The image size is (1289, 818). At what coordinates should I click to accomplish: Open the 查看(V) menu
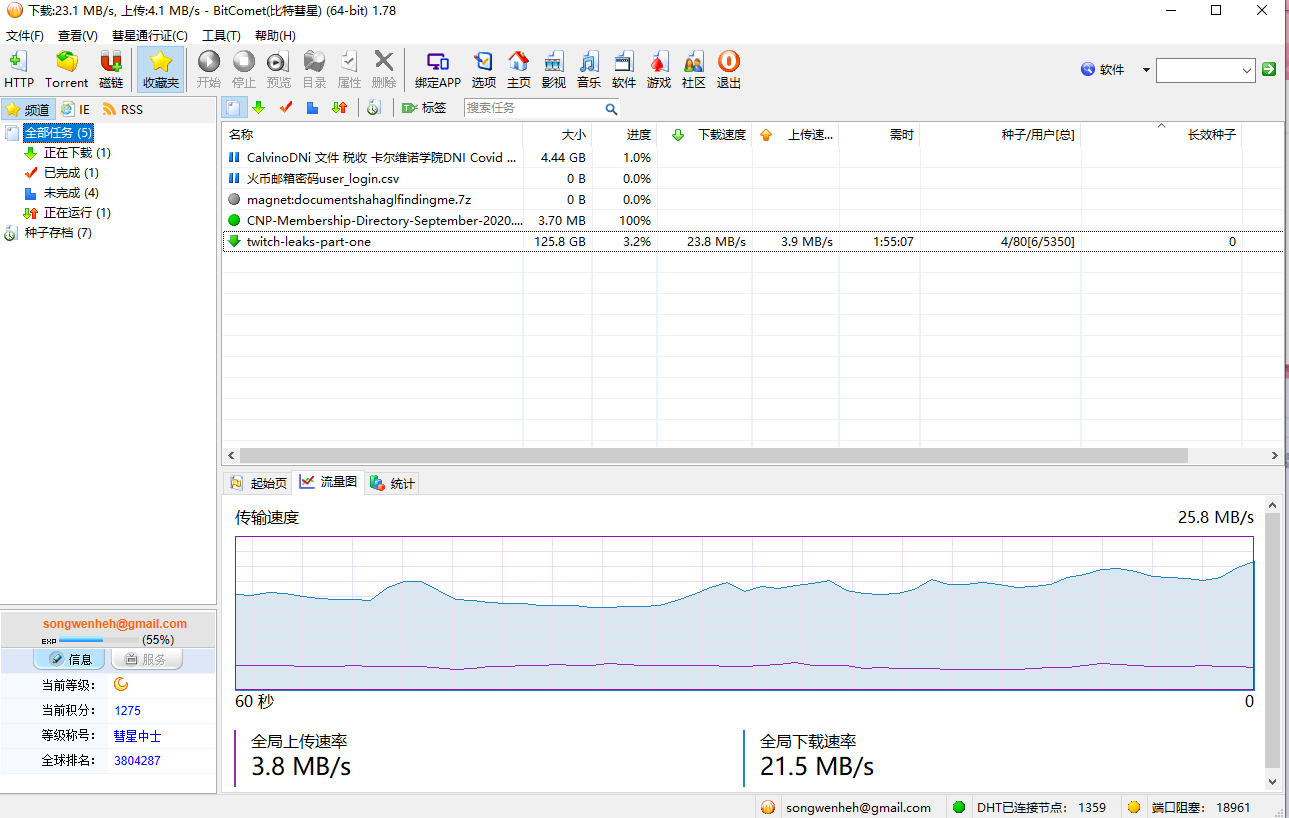(78, 36)
